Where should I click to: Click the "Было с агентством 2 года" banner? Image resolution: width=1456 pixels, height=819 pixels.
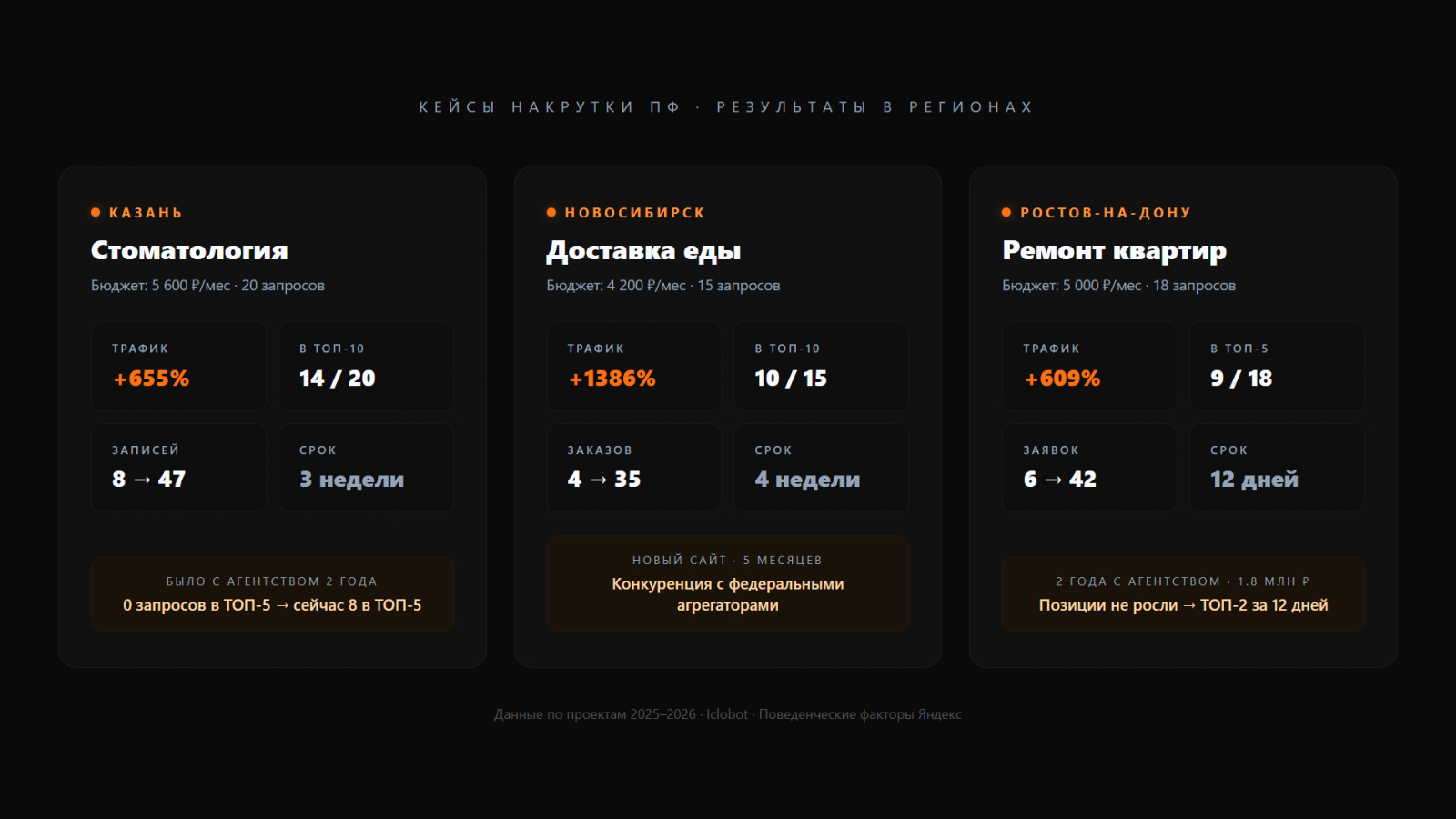272,593
